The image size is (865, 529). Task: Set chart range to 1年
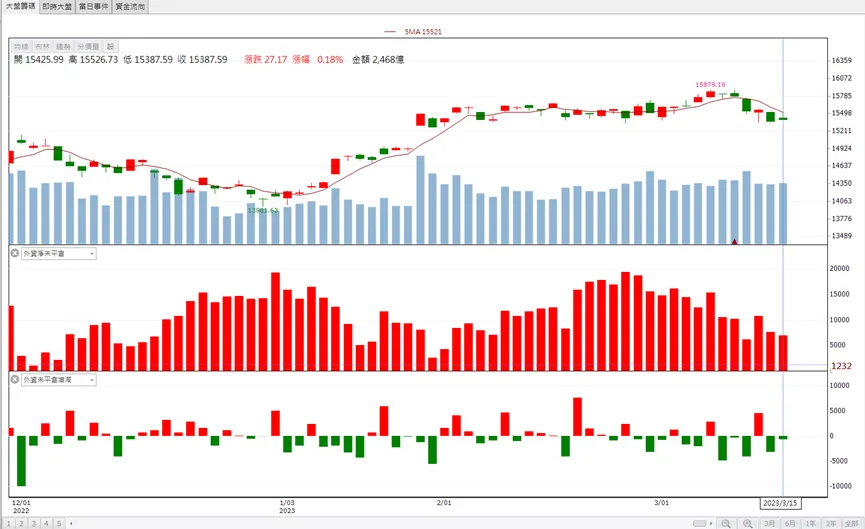click(810, 523)
